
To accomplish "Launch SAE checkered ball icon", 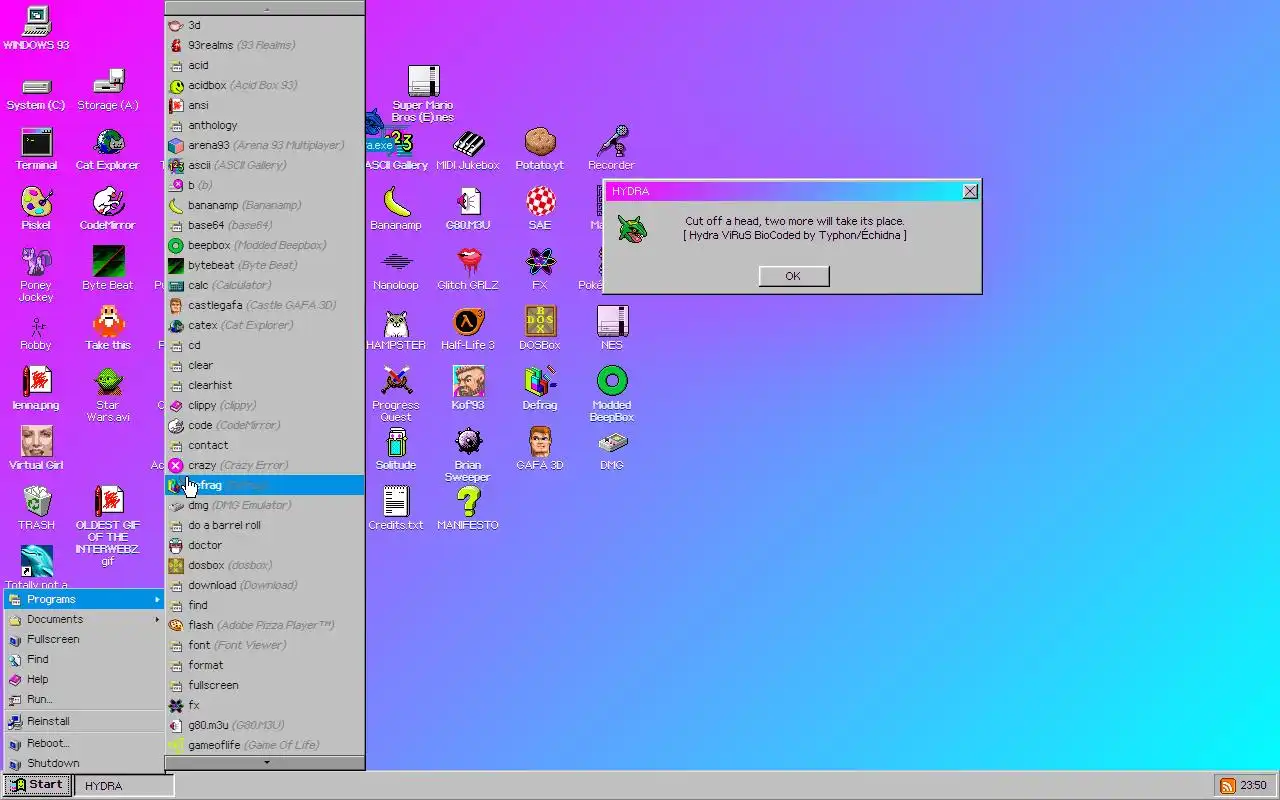I will coord(540,209).
